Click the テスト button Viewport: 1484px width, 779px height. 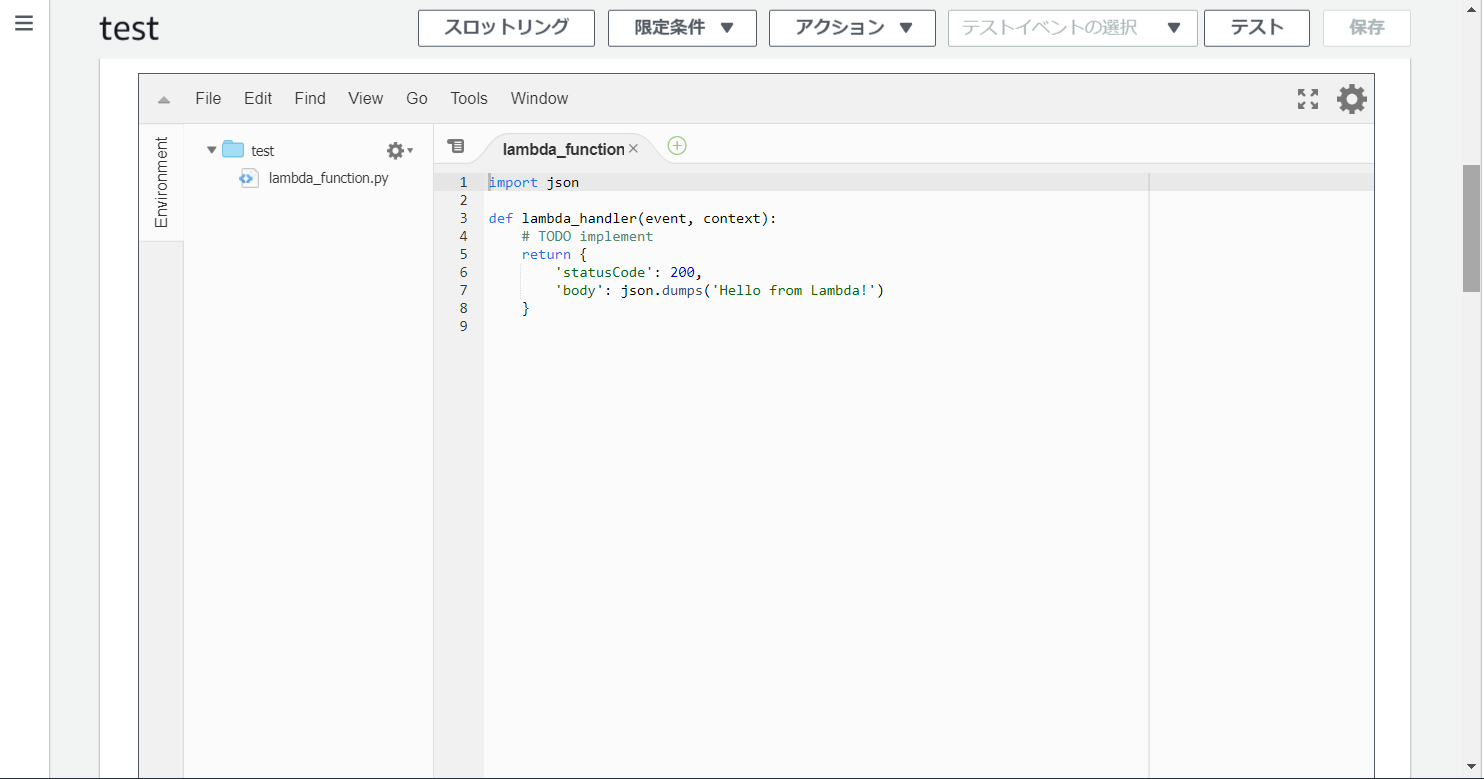coord(1256,28)
